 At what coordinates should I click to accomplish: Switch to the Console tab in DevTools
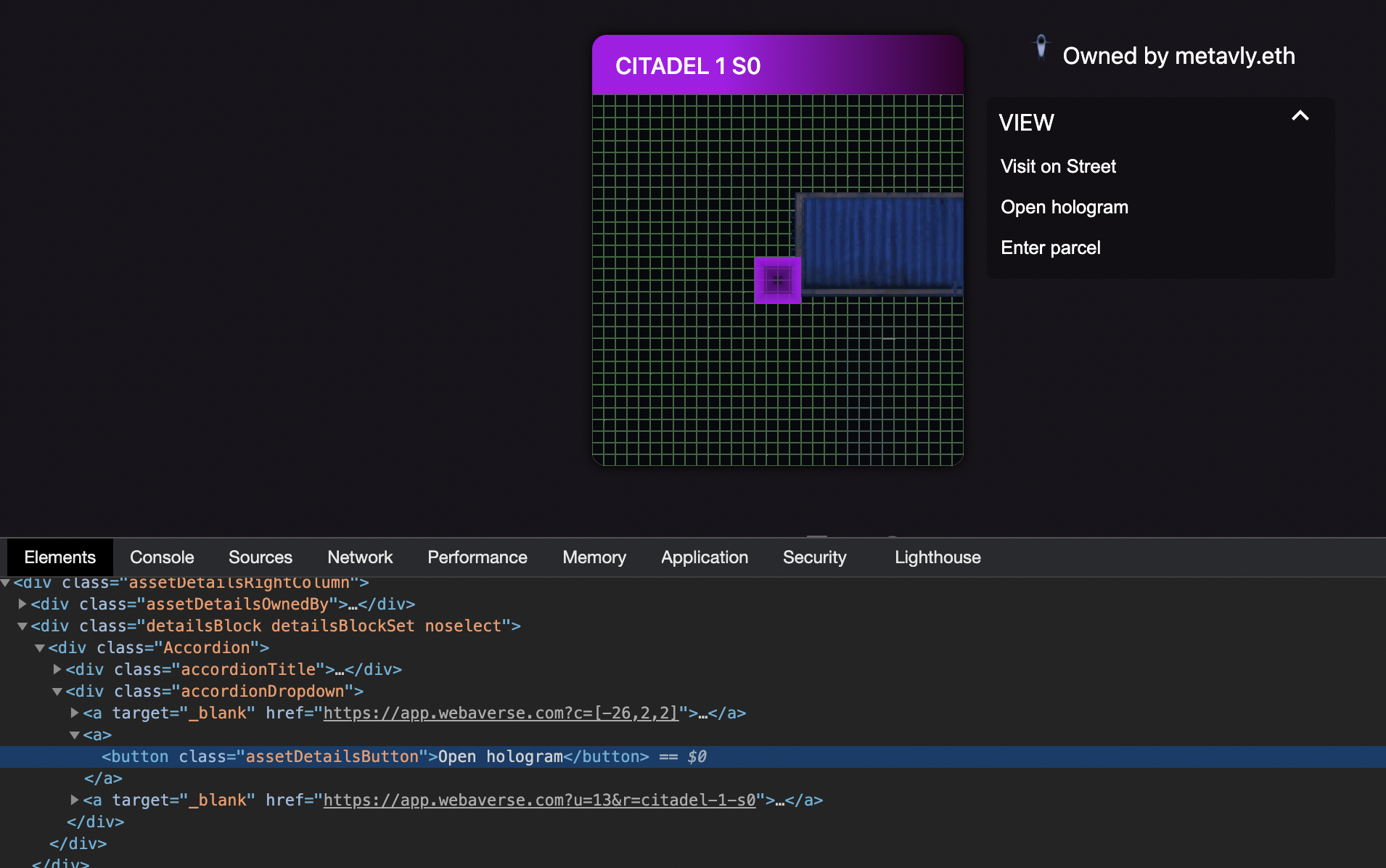(161, 557)
